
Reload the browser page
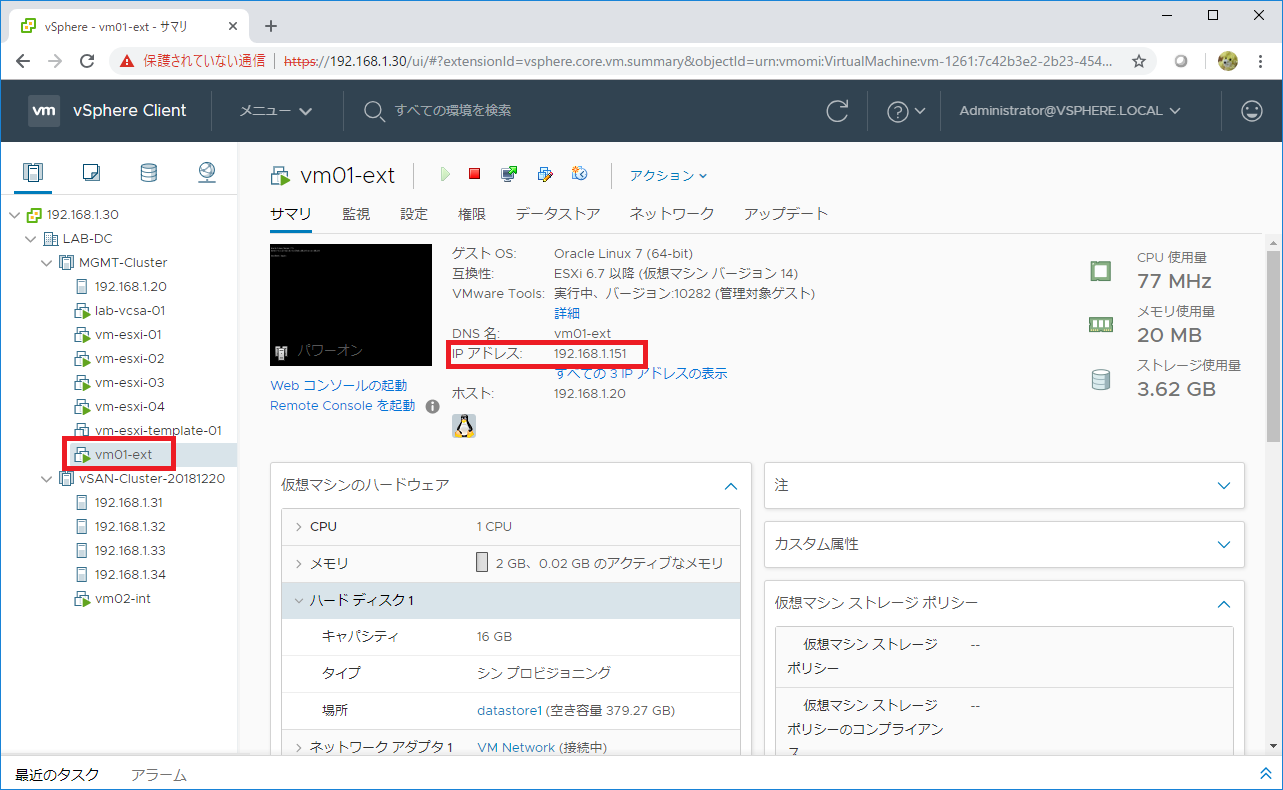[87, 61]
